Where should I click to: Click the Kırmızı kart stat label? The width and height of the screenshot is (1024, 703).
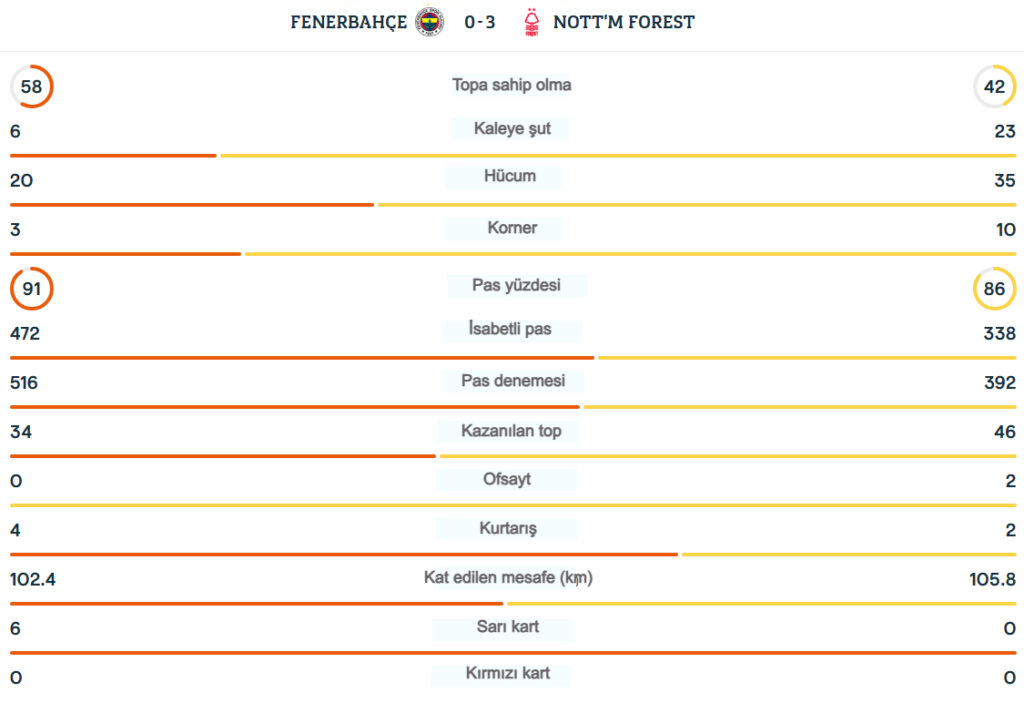point(507,674)
